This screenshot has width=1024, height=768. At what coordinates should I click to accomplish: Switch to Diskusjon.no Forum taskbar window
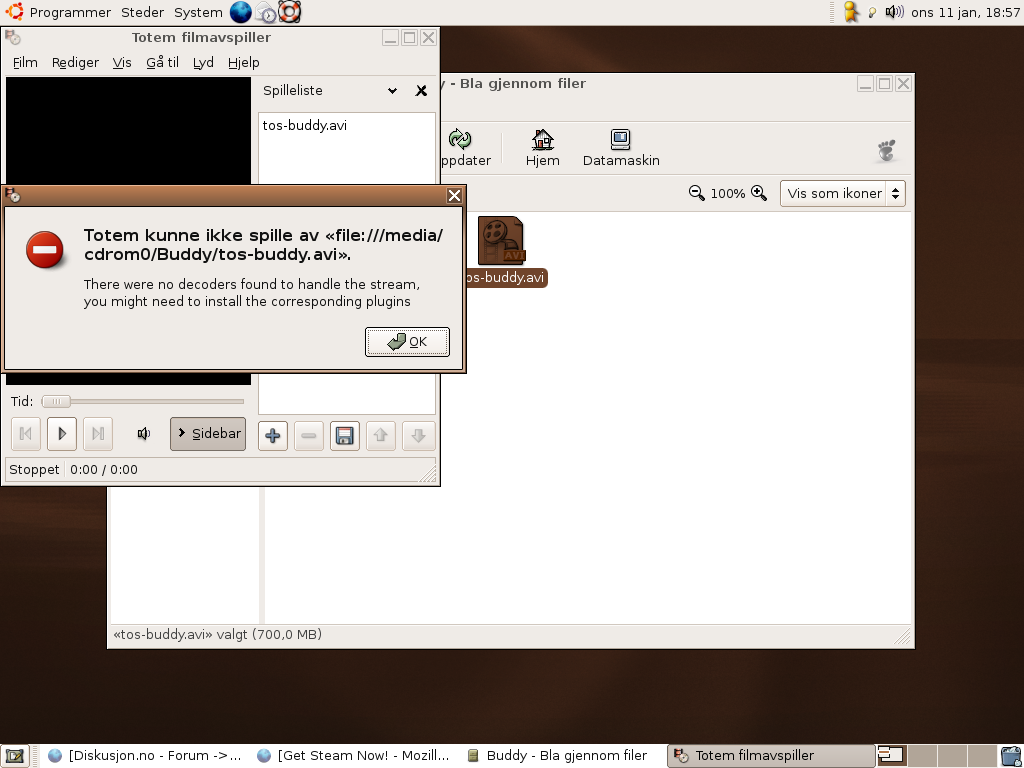click(x=144, y=756)
